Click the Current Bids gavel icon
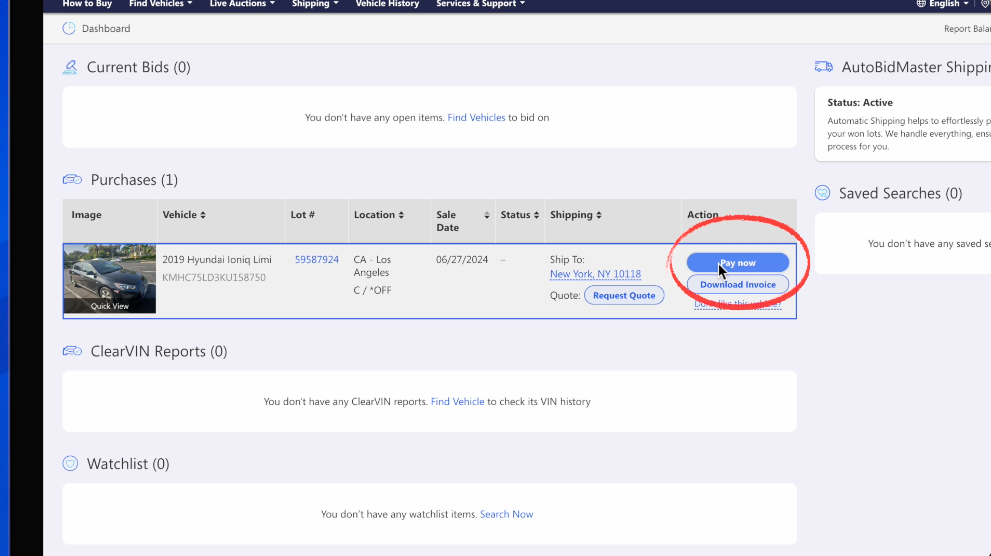 click(x=70, y=68)
